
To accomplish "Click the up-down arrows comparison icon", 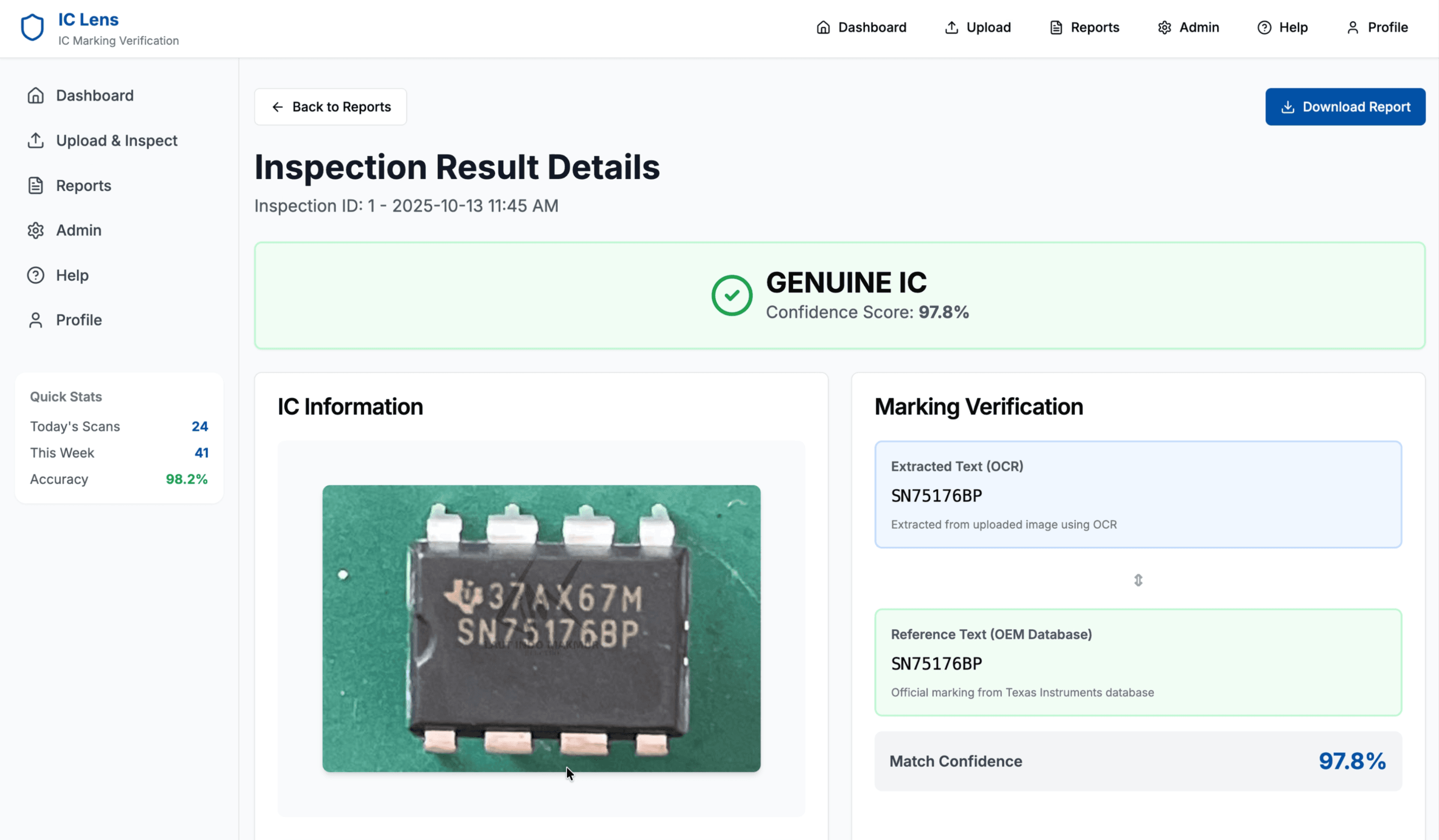I will point(1138,580).
